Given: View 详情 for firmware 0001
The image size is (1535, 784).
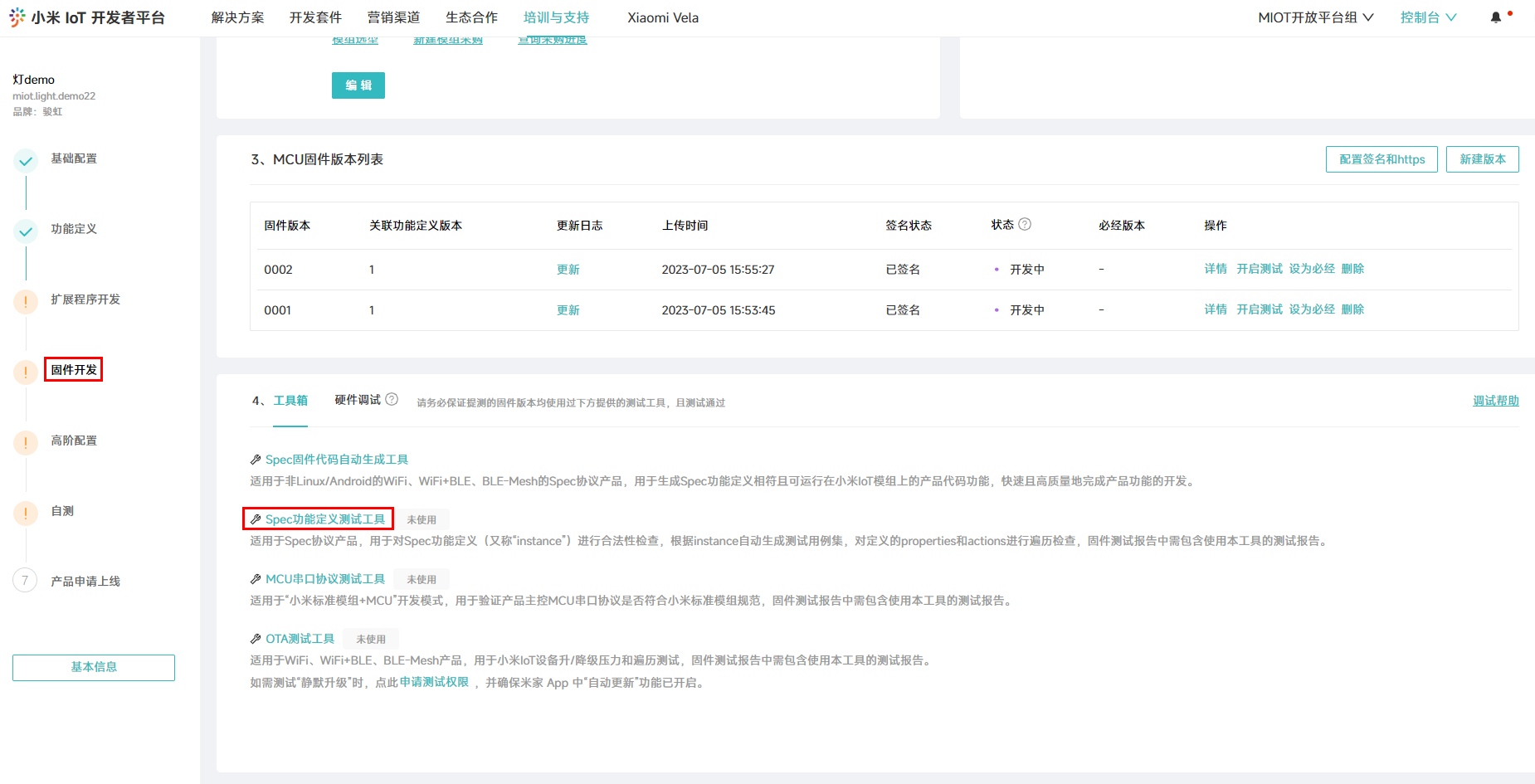Looking at the screenshot, I should coord(1216,309).
